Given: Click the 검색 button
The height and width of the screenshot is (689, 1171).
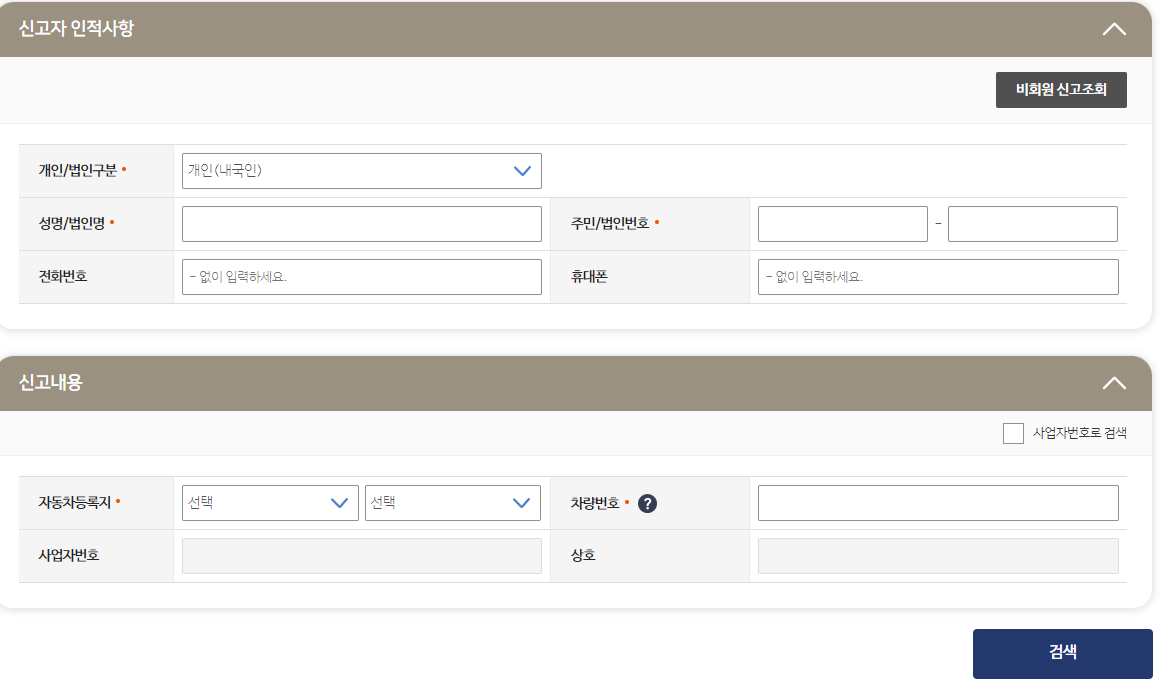Looking at the screenshot, I should (x=1062, y=653).
